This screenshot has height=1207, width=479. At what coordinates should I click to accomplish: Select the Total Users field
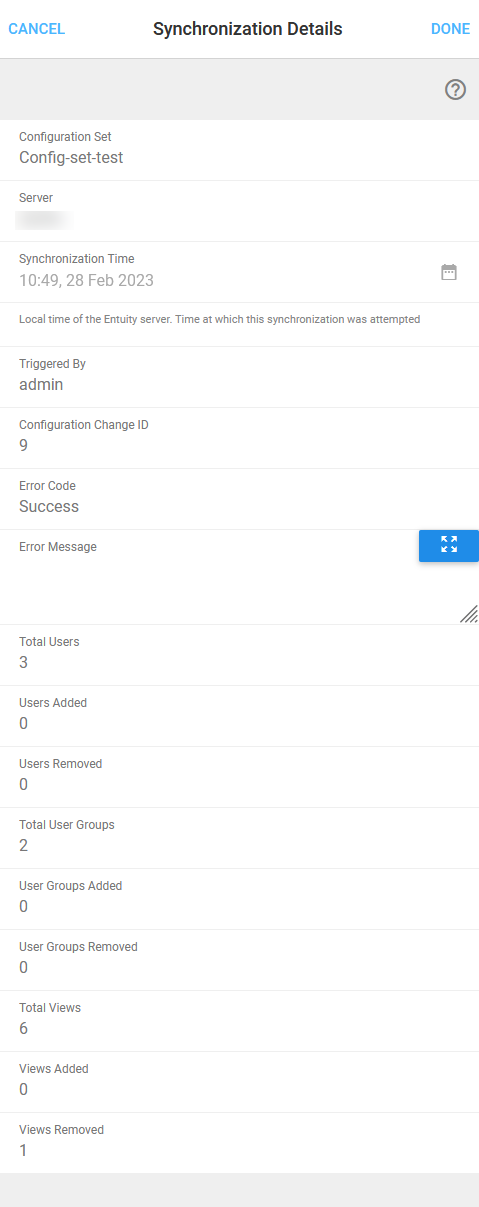239,655
